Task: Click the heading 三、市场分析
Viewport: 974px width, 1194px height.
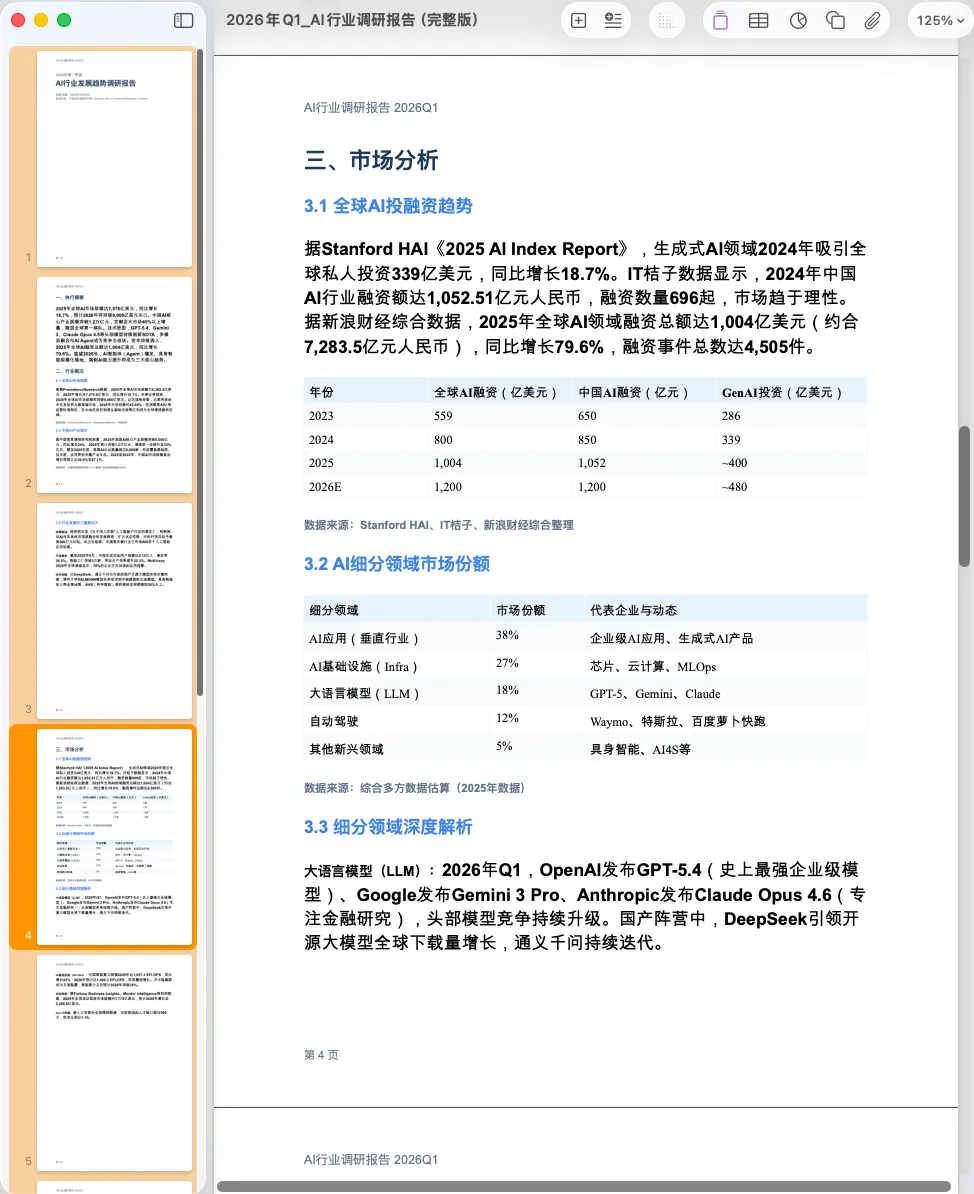Action: pos(371,160)
